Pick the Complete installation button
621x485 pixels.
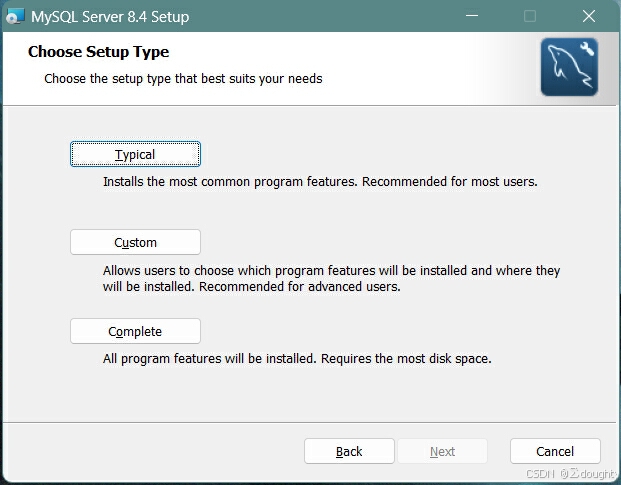(x=135, y=331)
